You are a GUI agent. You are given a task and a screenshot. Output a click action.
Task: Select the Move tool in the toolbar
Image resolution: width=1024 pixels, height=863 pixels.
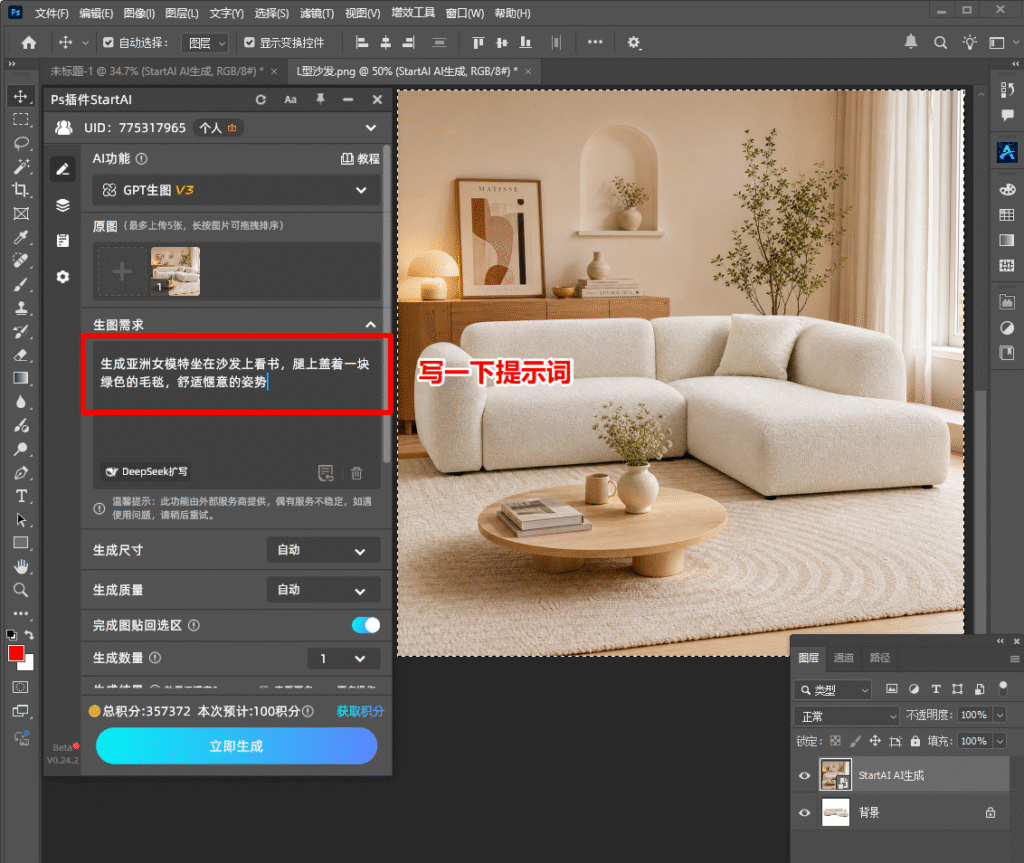tap(21, 97)
